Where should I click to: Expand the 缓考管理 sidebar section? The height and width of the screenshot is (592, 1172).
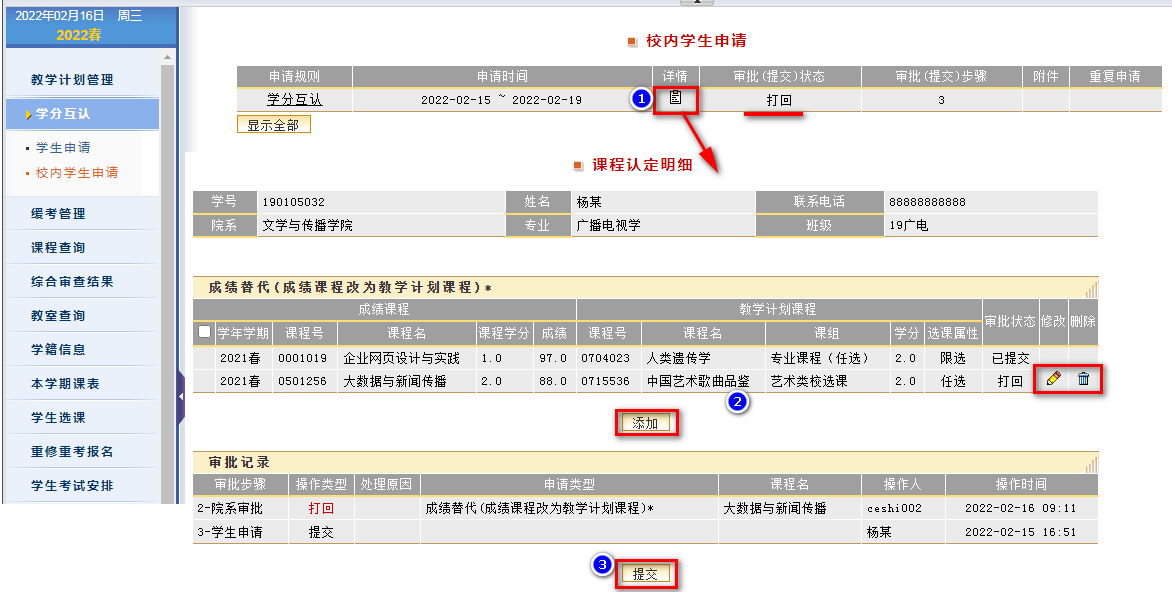(x=58, y=214)
